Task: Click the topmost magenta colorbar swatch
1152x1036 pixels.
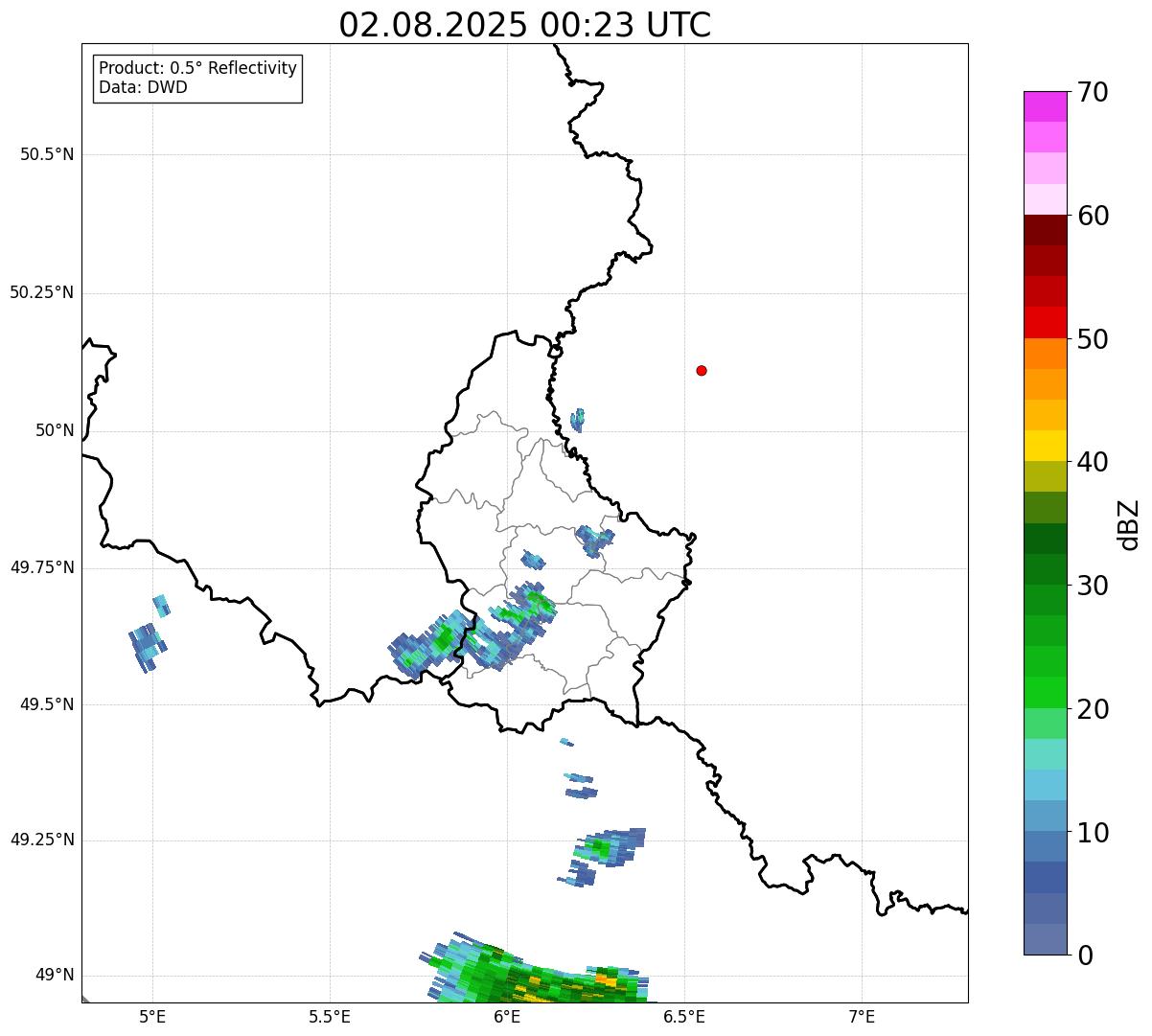Action: pos(1045,106)
